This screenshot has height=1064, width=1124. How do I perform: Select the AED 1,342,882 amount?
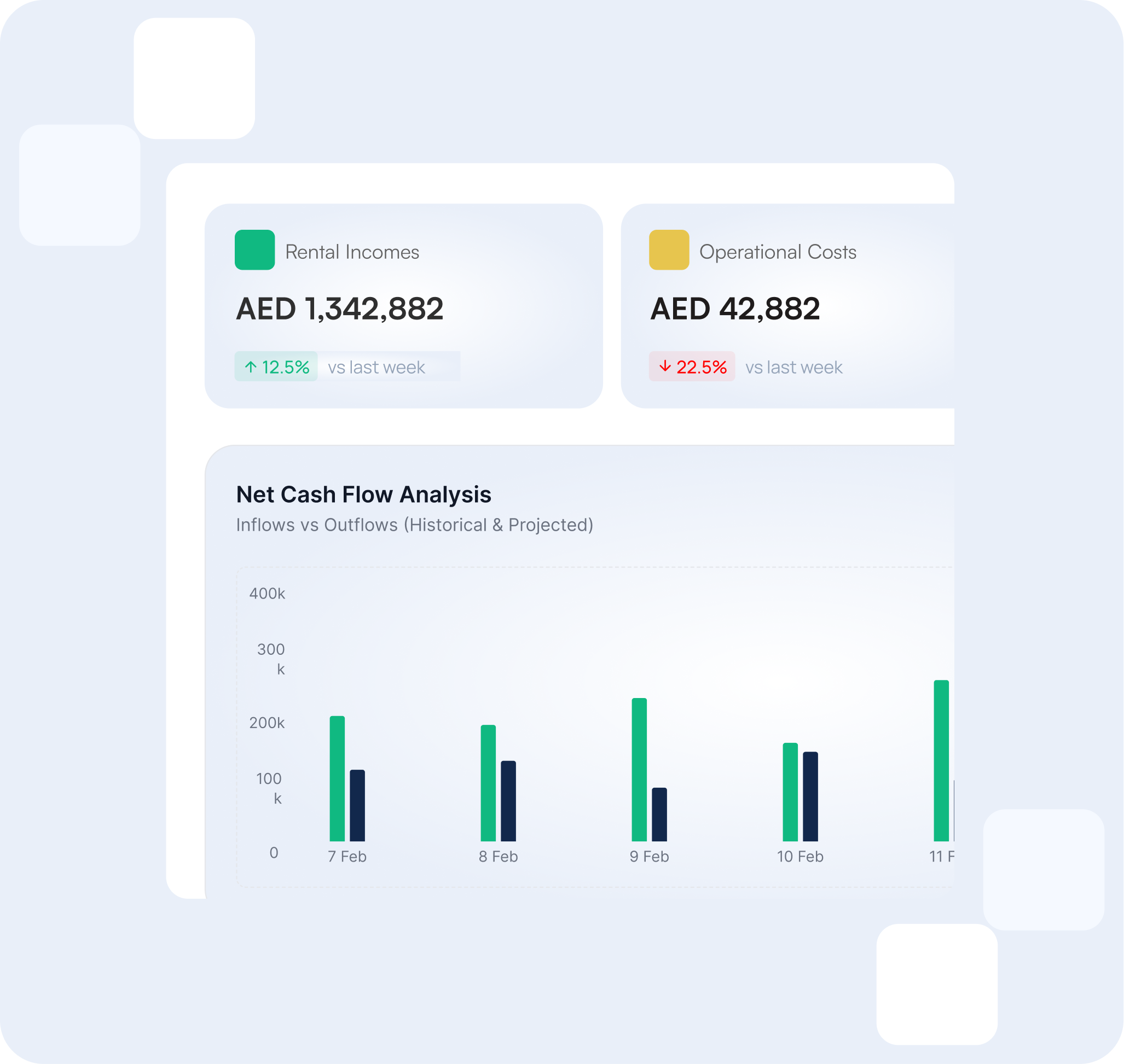(340, 309)
